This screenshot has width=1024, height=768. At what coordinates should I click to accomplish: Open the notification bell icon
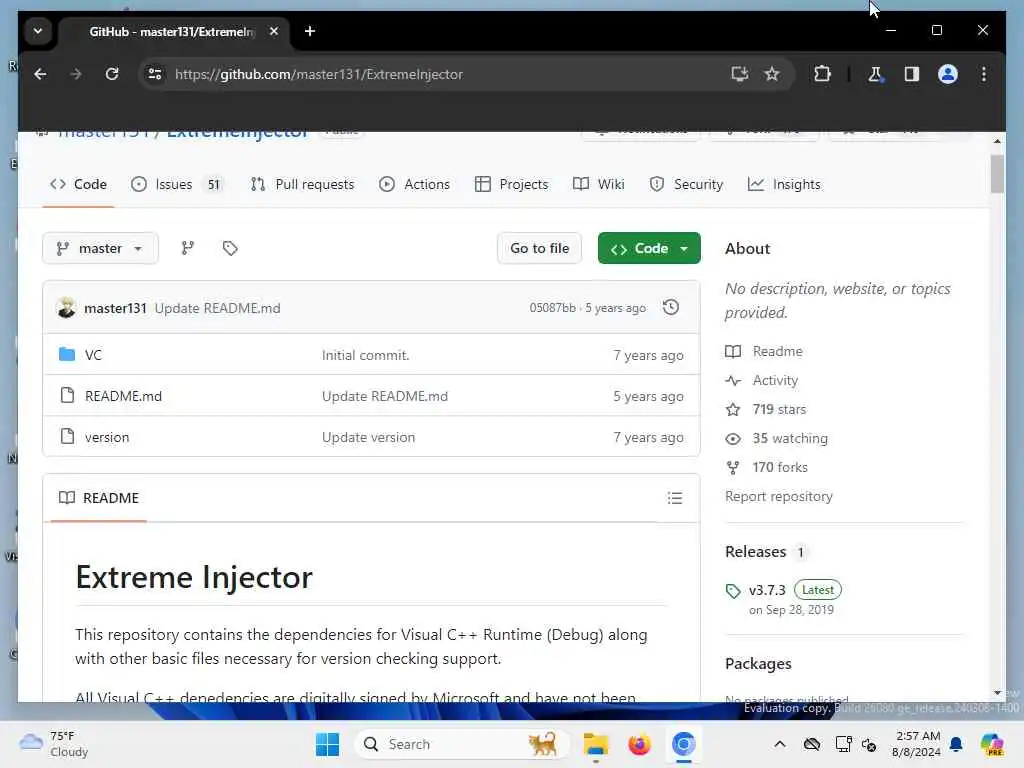(956, 744)
